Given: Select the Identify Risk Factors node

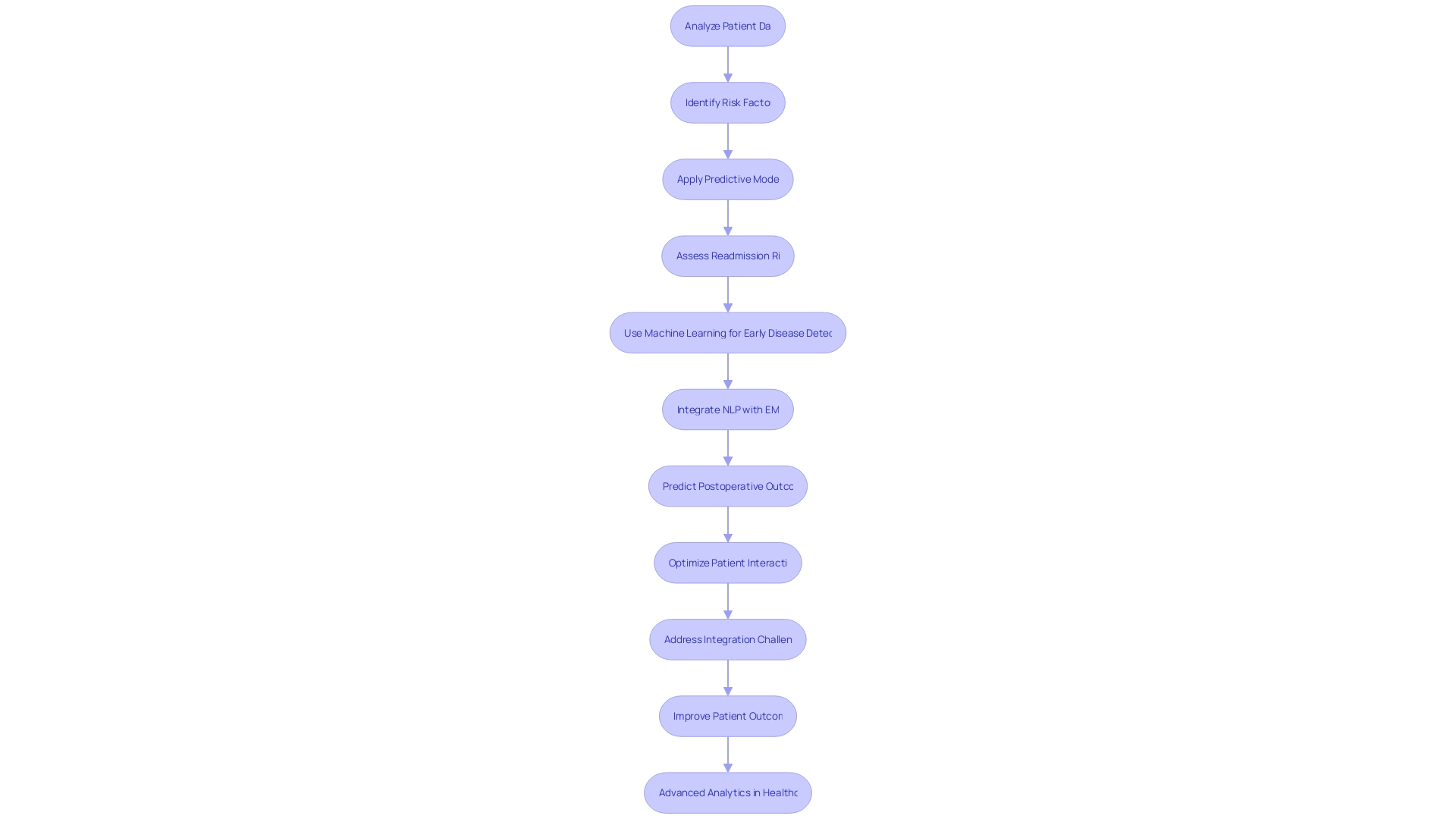Looking at the screenshot, I should 728,102.
